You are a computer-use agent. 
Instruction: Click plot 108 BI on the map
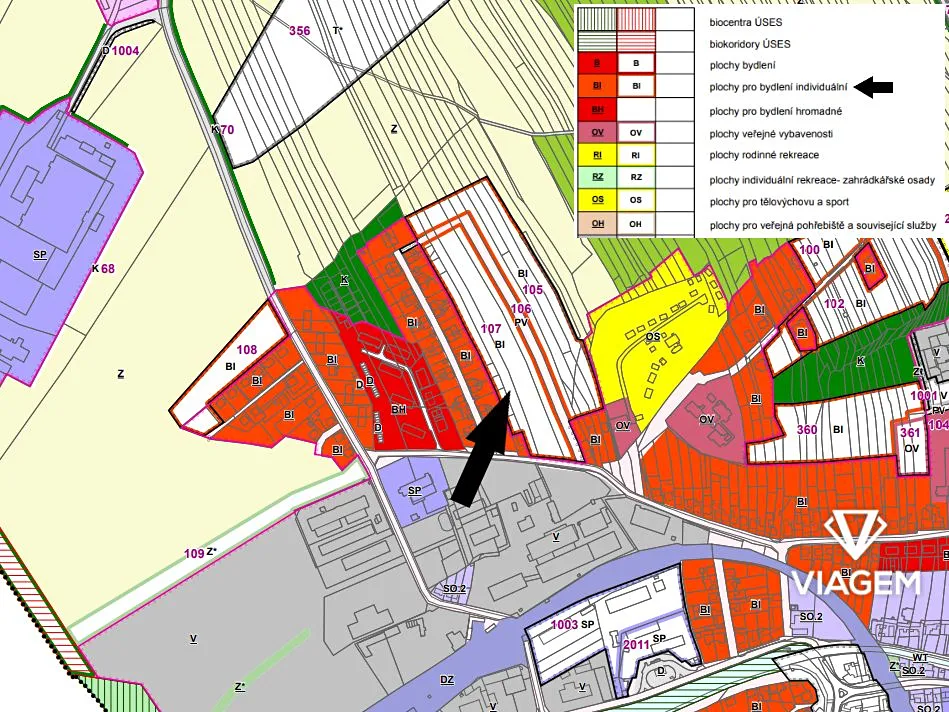(x=247, y=351)
